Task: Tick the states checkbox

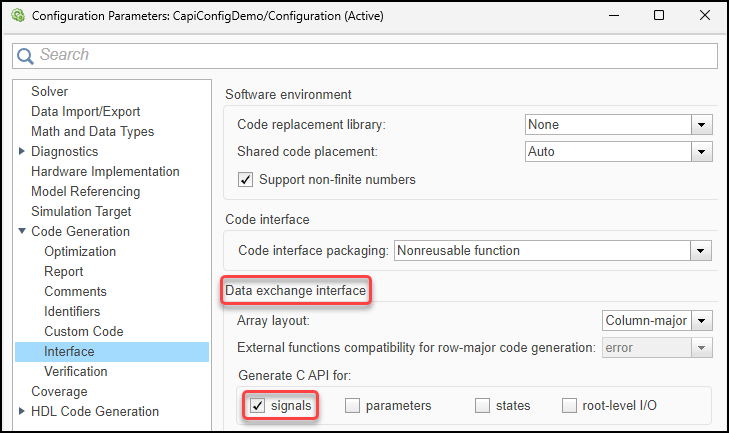Action: pos(482,406)
